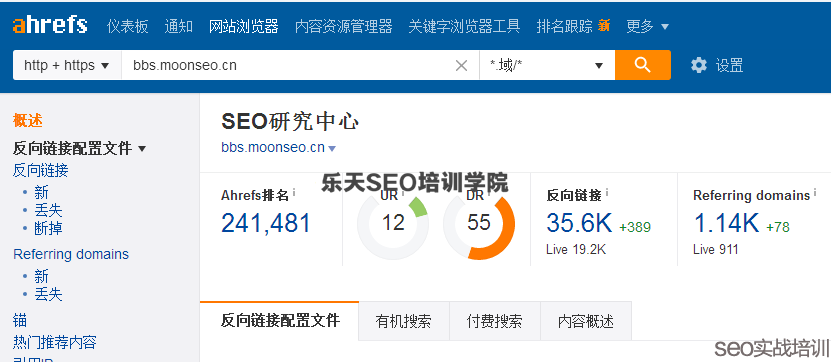The height and width of the screenshot is (362, 831).
Task: Open 新 under Referring domains sidebar
Action: coord(41,276)
